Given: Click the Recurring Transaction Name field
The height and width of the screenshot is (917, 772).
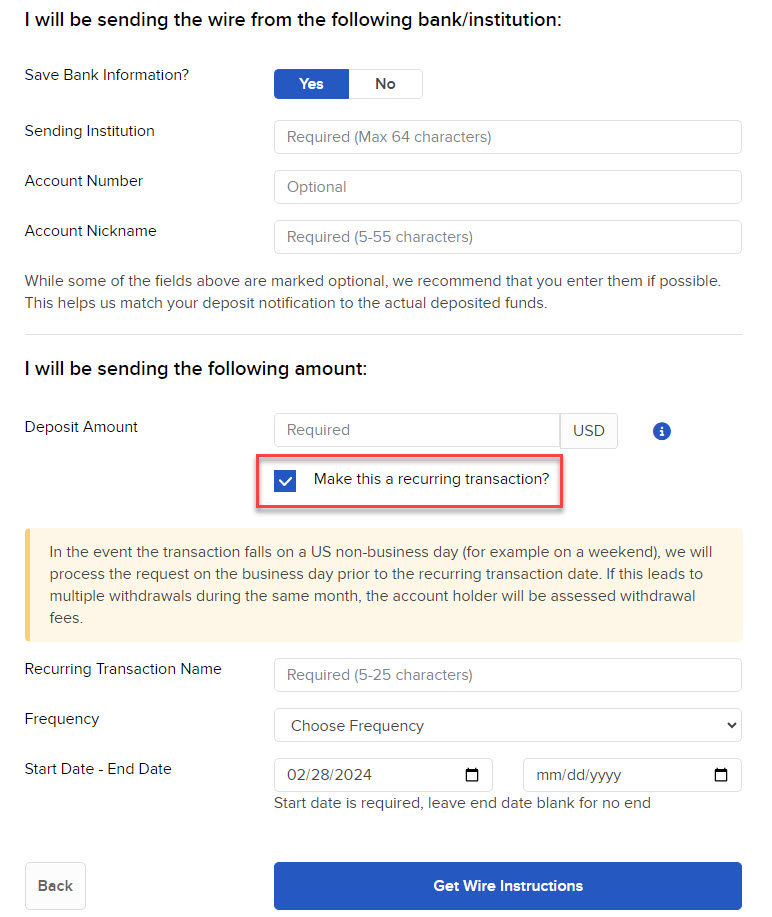Looking at the screenshot, I should click(507, 675).
